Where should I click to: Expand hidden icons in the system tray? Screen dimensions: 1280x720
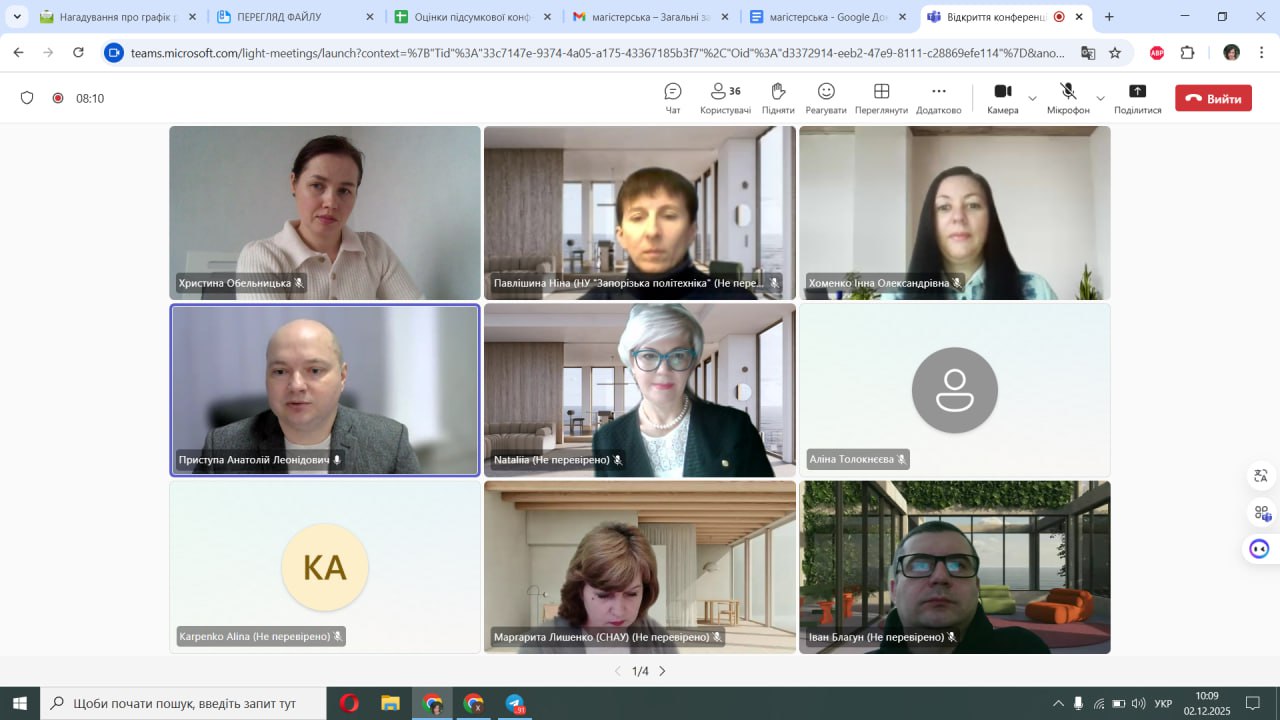click(1058, 705)
